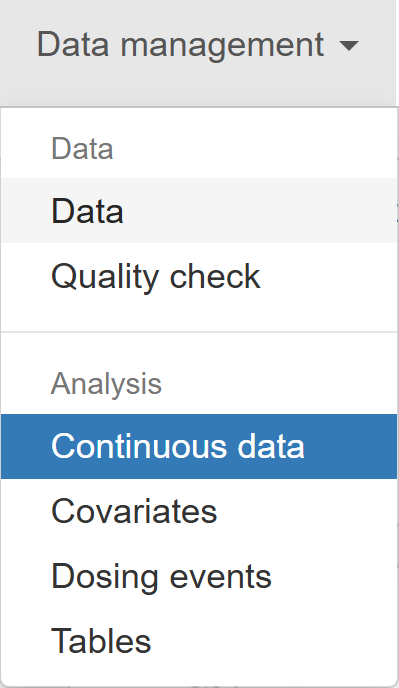Open the Data menu entry
Screen dimensions: 399x688
(x=199, y=211)
